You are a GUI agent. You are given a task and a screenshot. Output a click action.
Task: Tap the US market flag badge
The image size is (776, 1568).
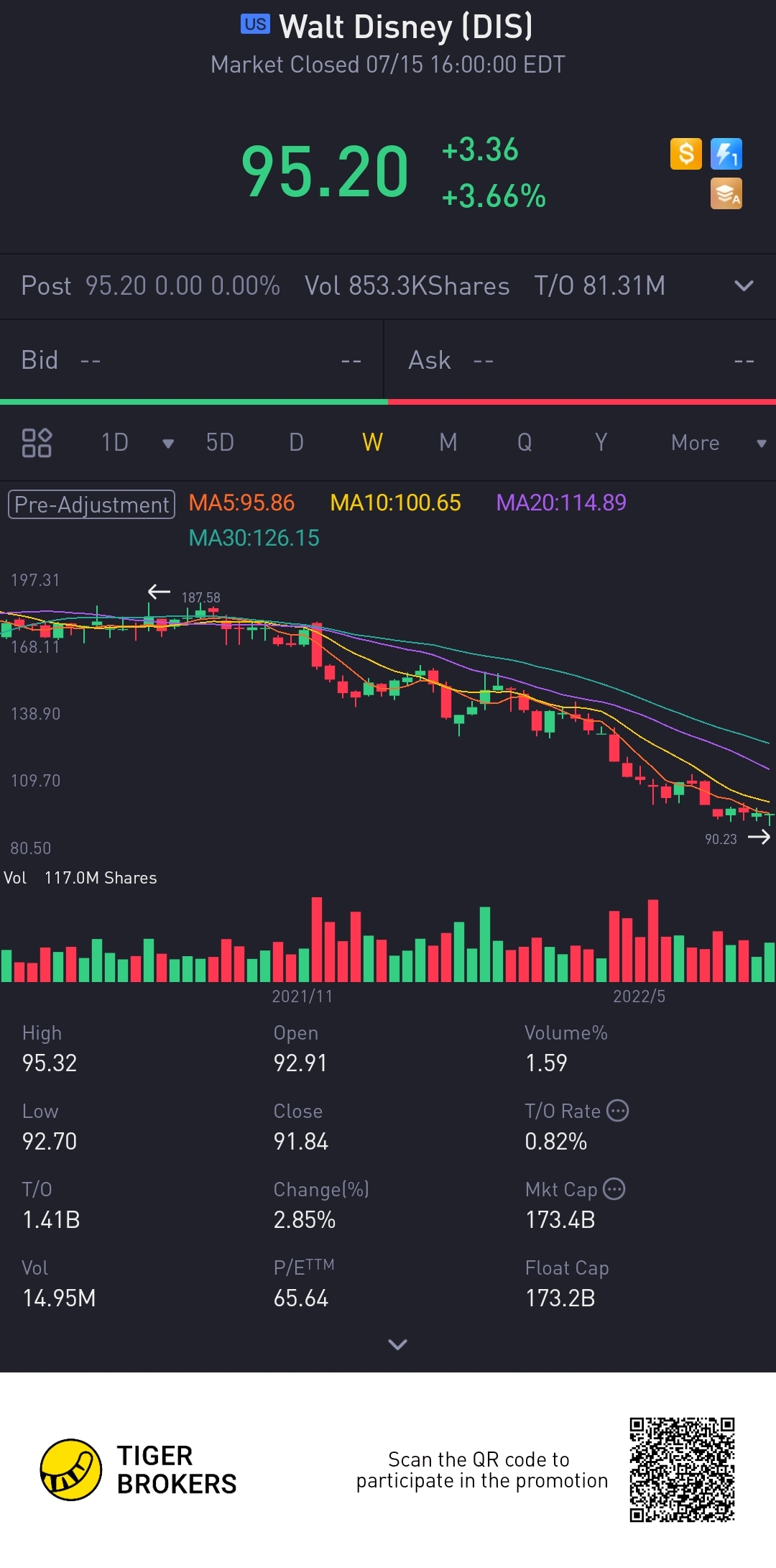click(255, 24)
